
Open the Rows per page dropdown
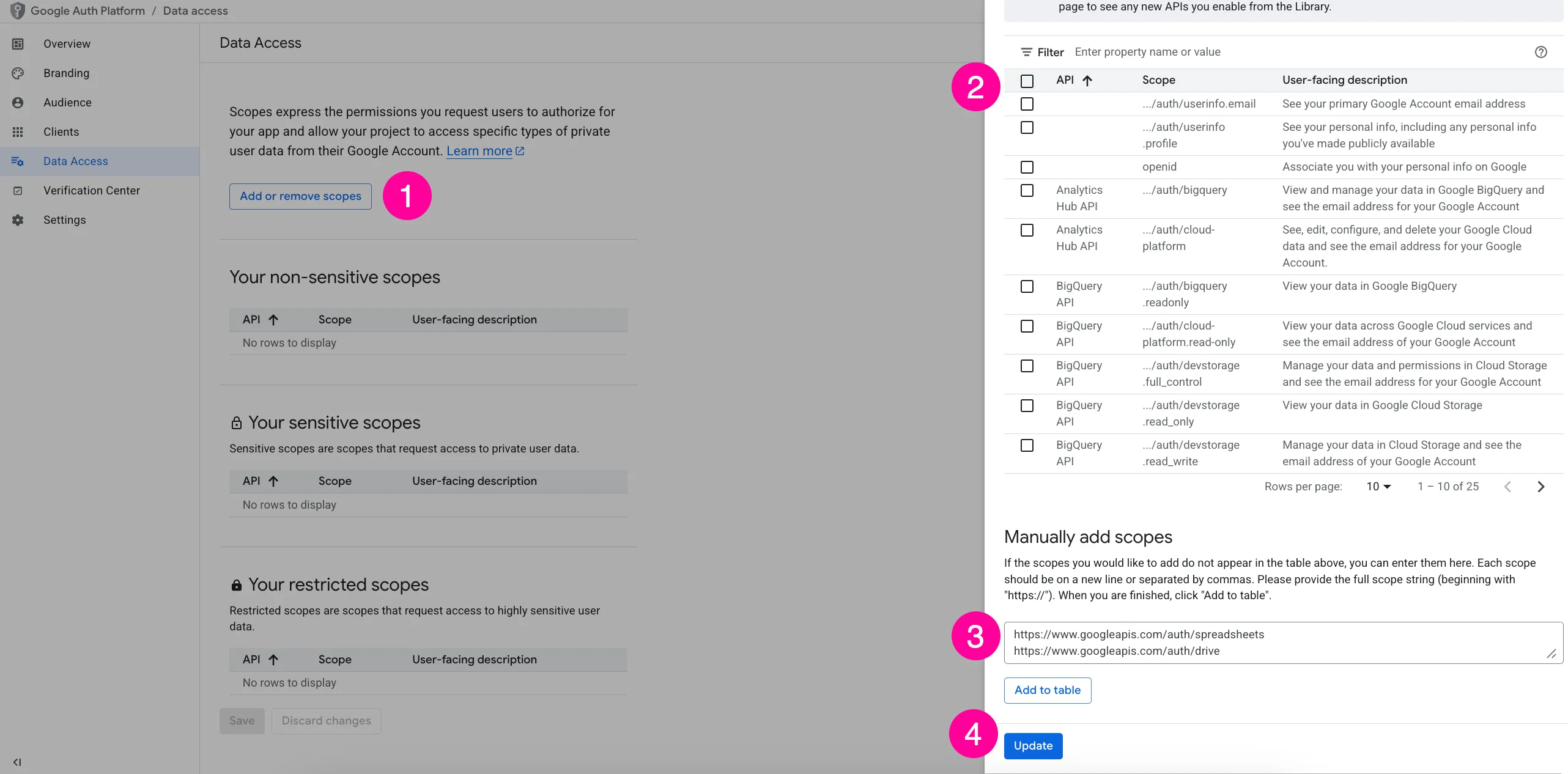(x=1379, y=487)
